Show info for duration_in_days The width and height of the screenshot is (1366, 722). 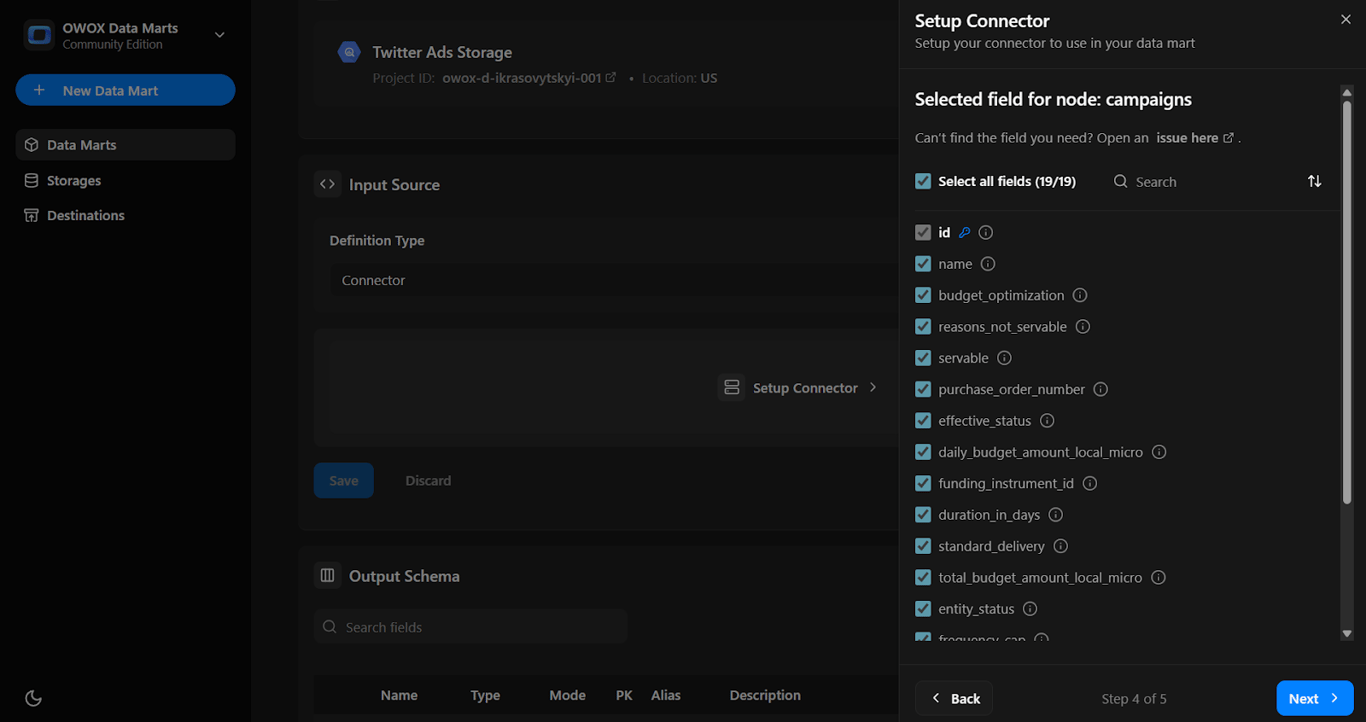[1056, 515]
